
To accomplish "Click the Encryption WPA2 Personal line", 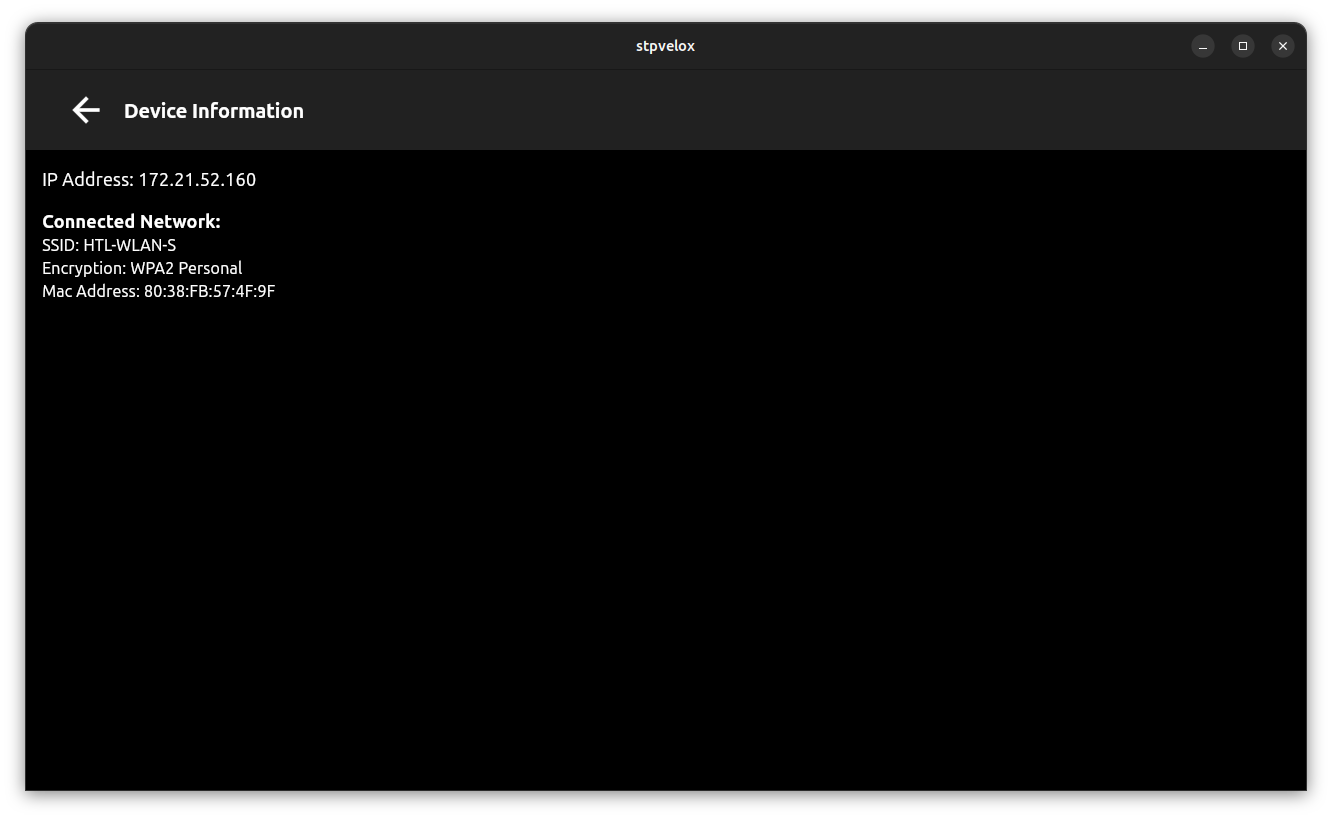I will click(x=141, y=268).
